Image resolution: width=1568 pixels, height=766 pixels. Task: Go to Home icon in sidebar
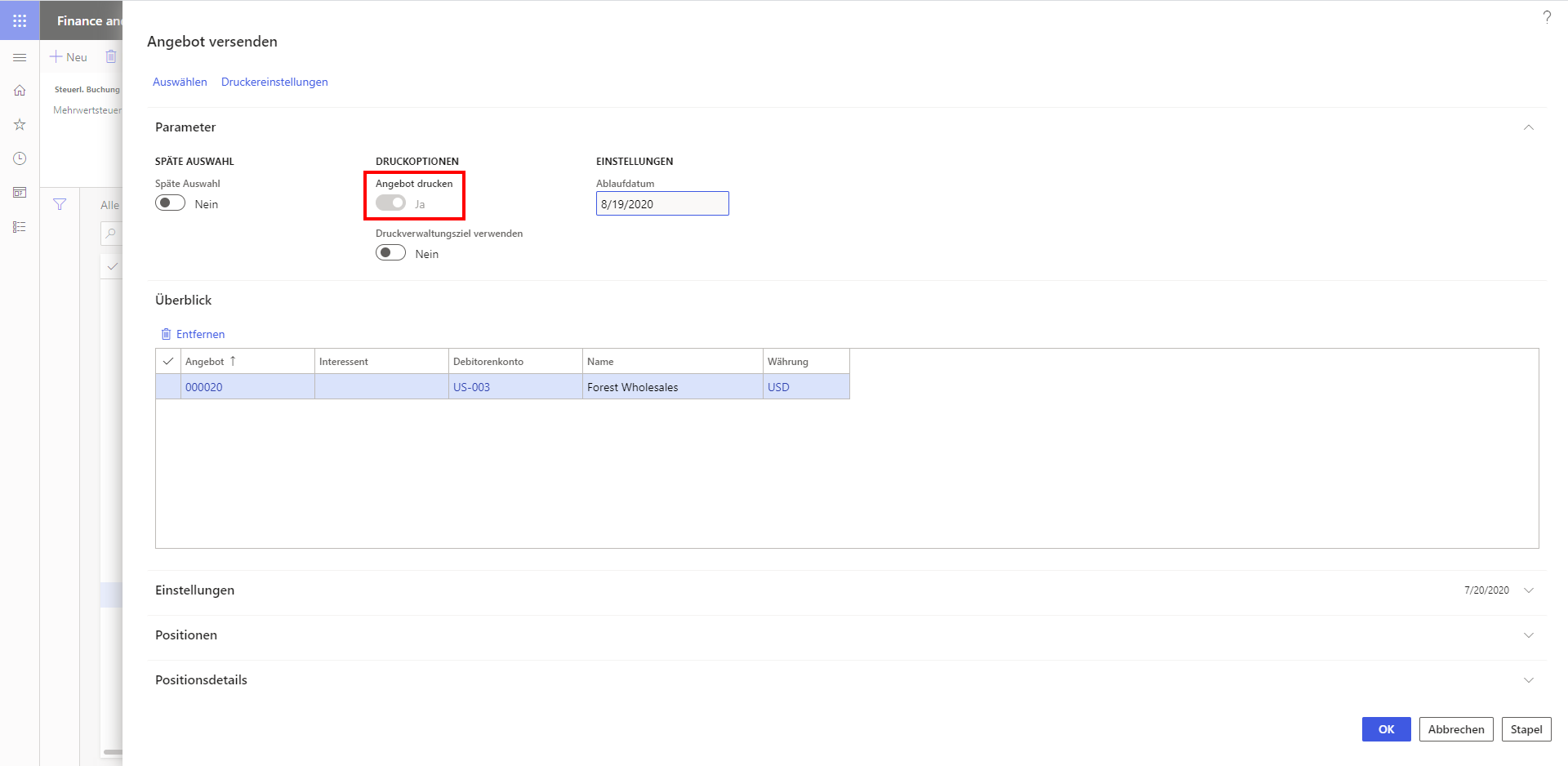pos(20,91)
